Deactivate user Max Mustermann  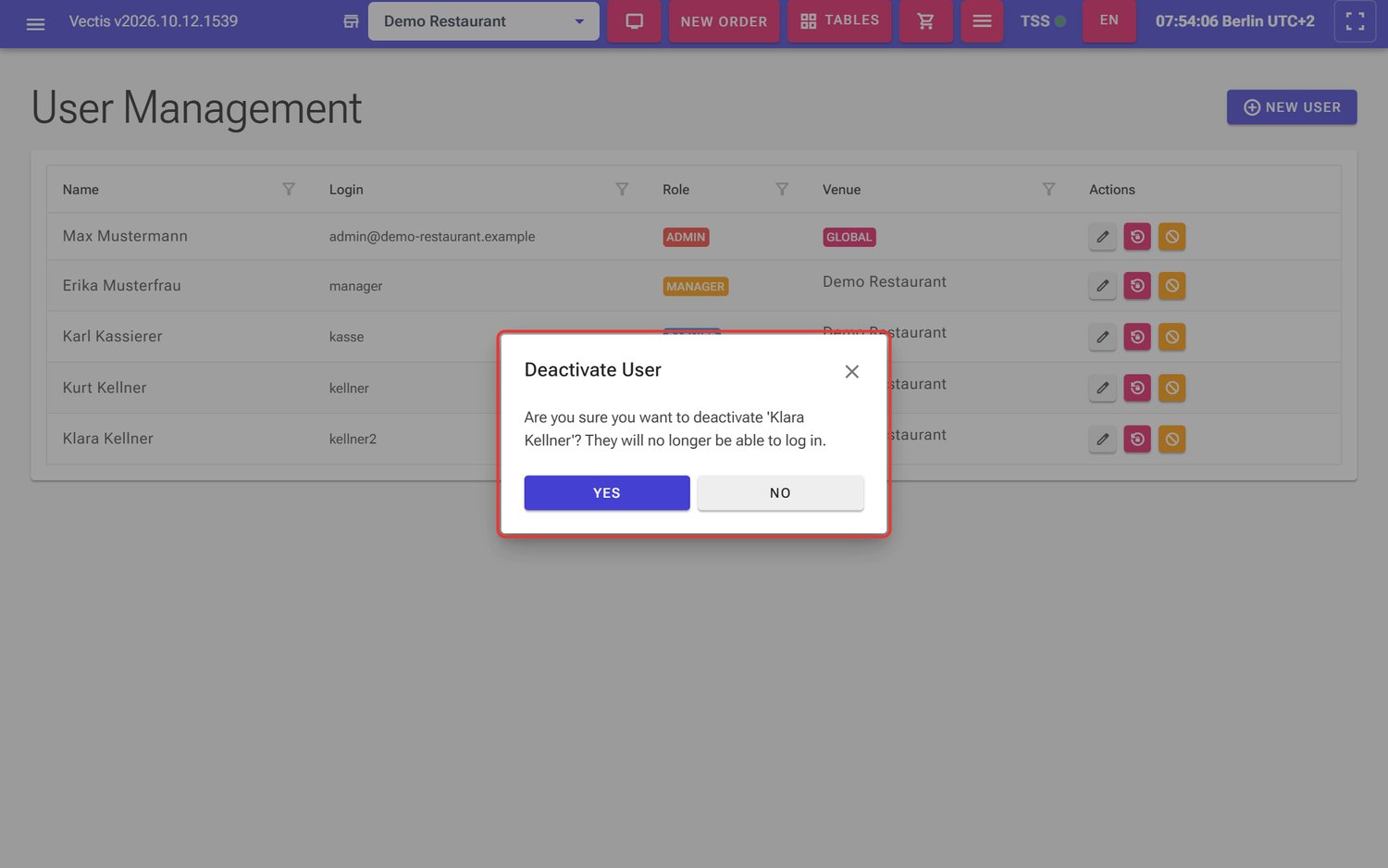pyautogui.click(x=1172, y=237)
